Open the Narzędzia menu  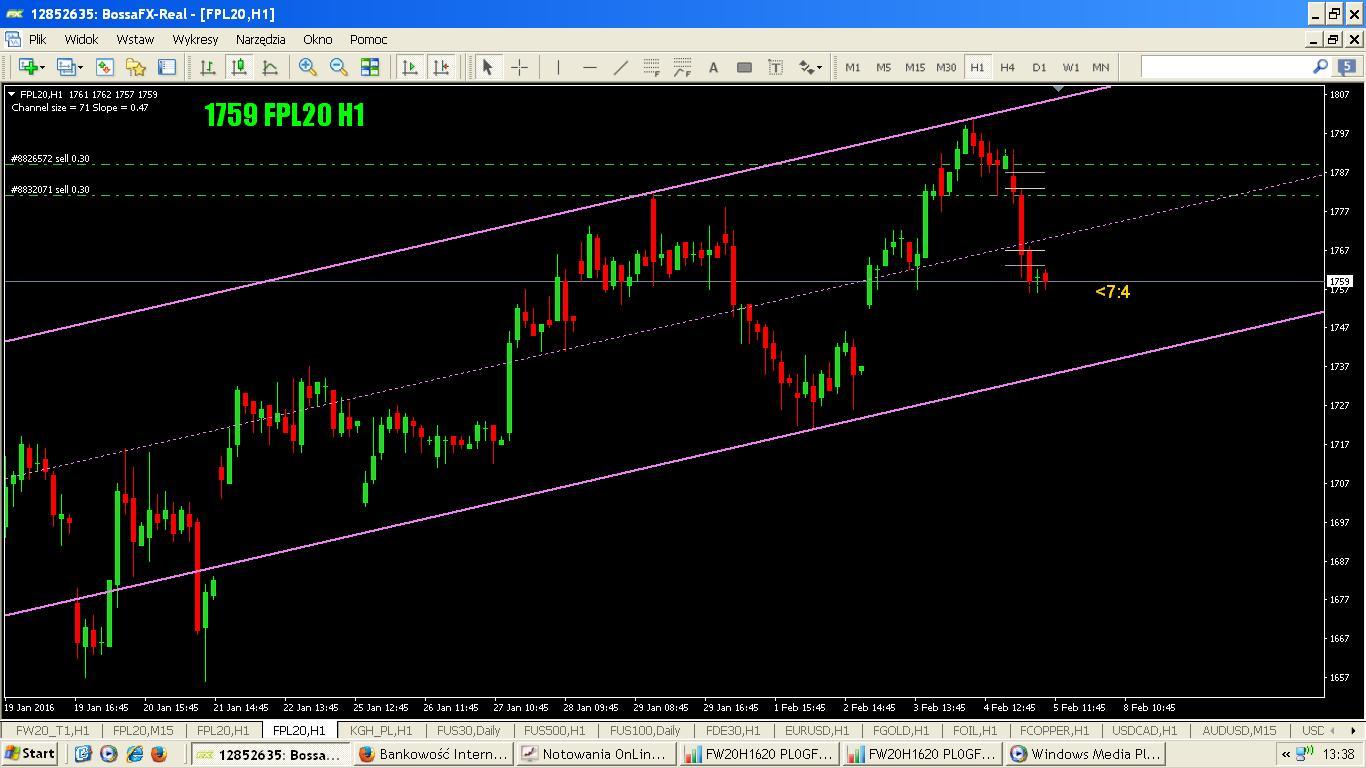[261, 39]
